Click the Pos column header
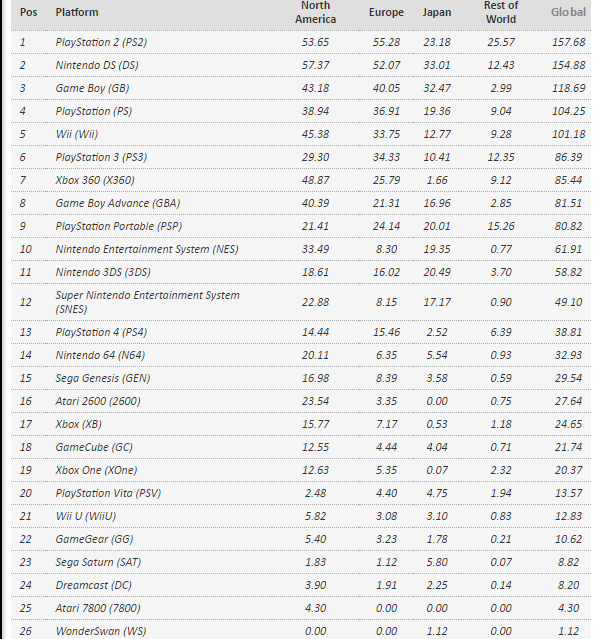This screenshot has height=639, width=600. pos(29,12)
